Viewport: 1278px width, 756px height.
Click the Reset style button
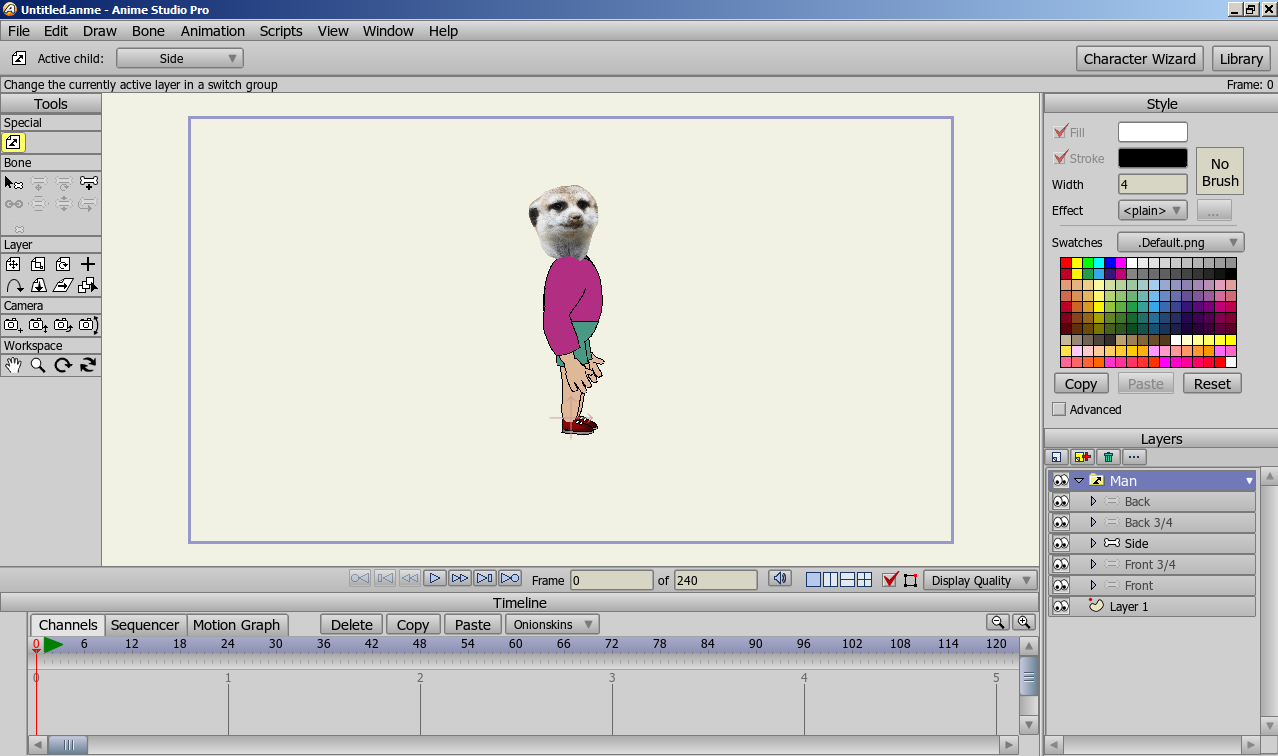pos(1212,383)
